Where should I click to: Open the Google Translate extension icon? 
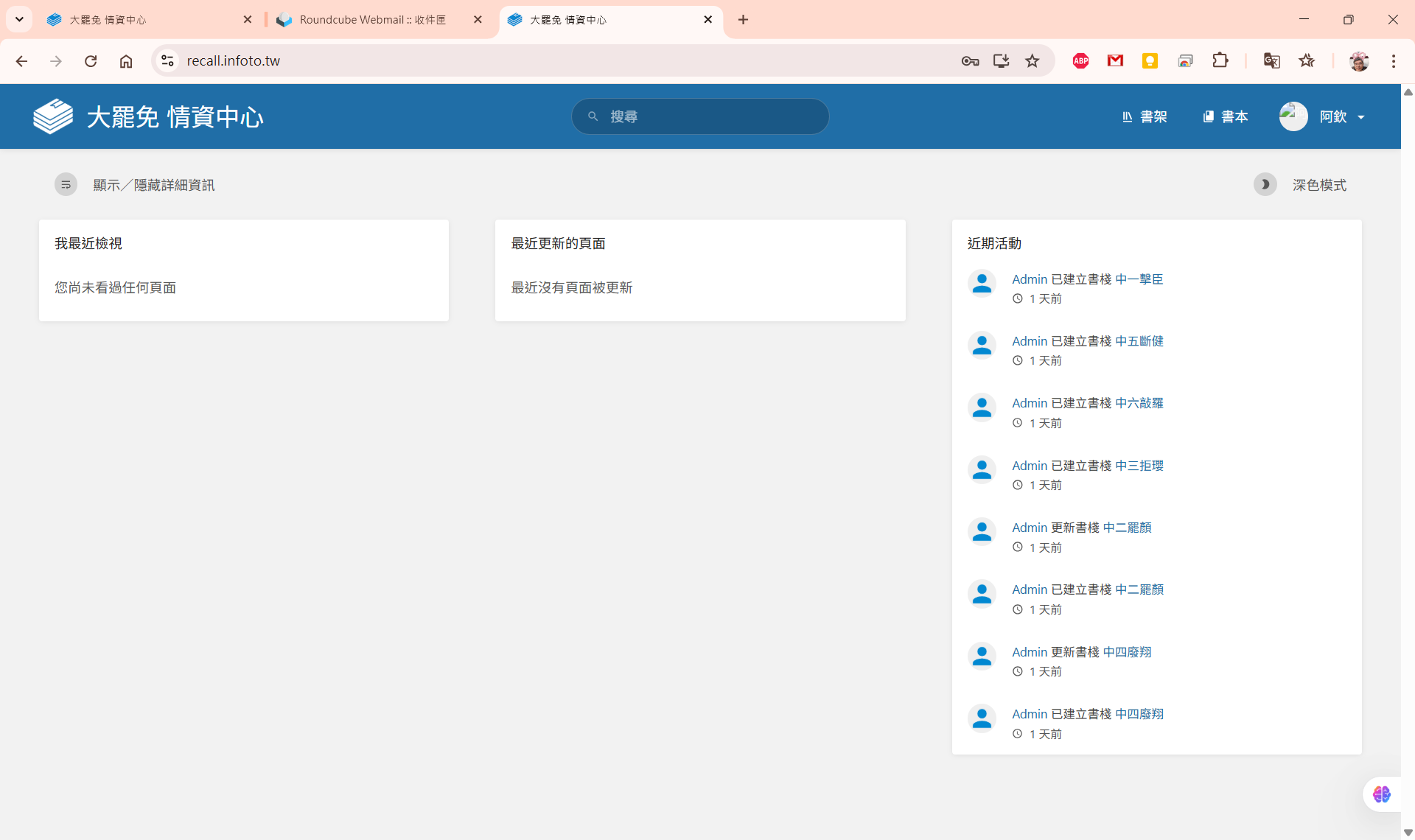pos(1271,61)
